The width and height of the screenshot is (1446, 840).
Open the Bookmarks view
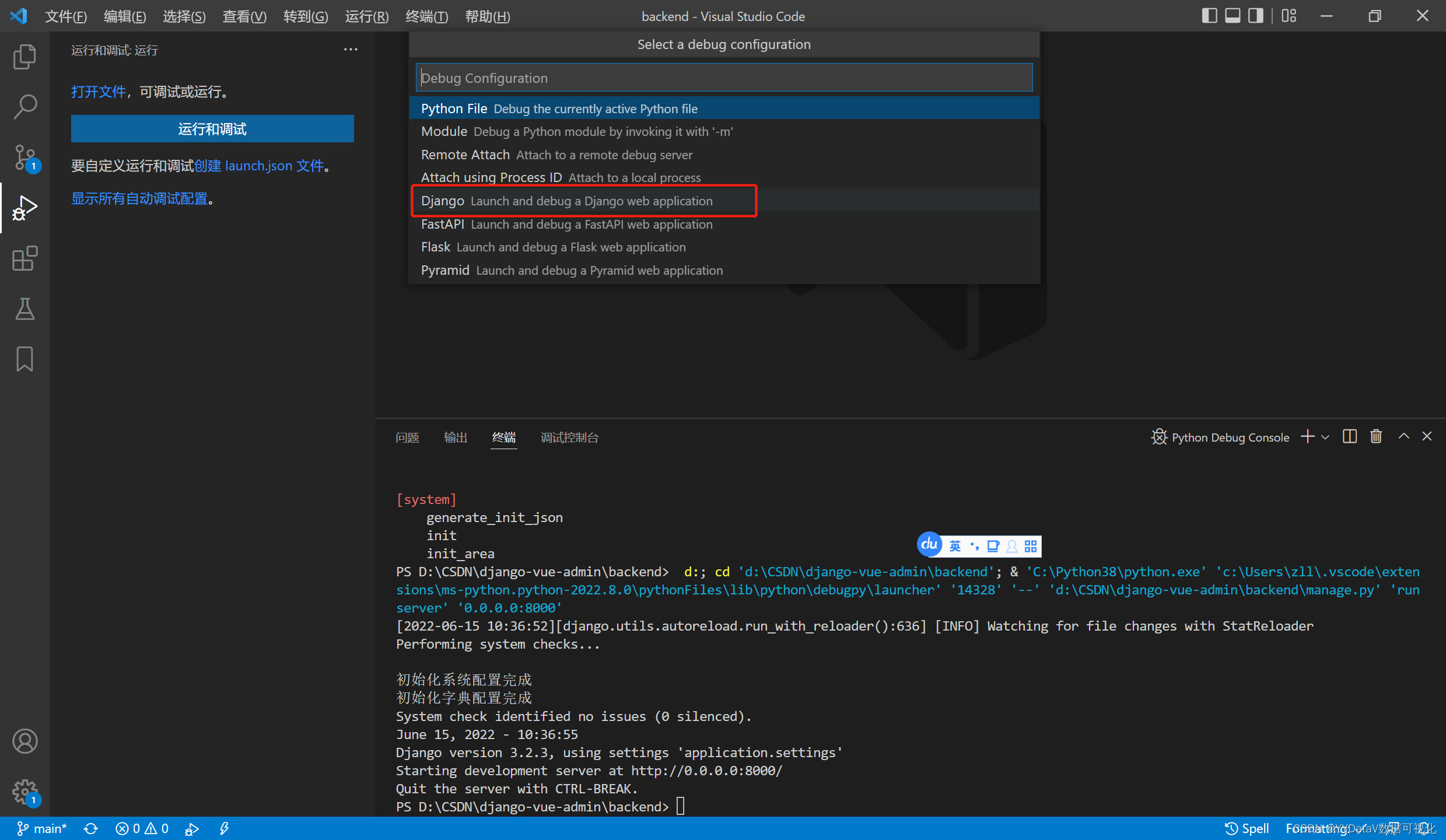click(24, 359)
